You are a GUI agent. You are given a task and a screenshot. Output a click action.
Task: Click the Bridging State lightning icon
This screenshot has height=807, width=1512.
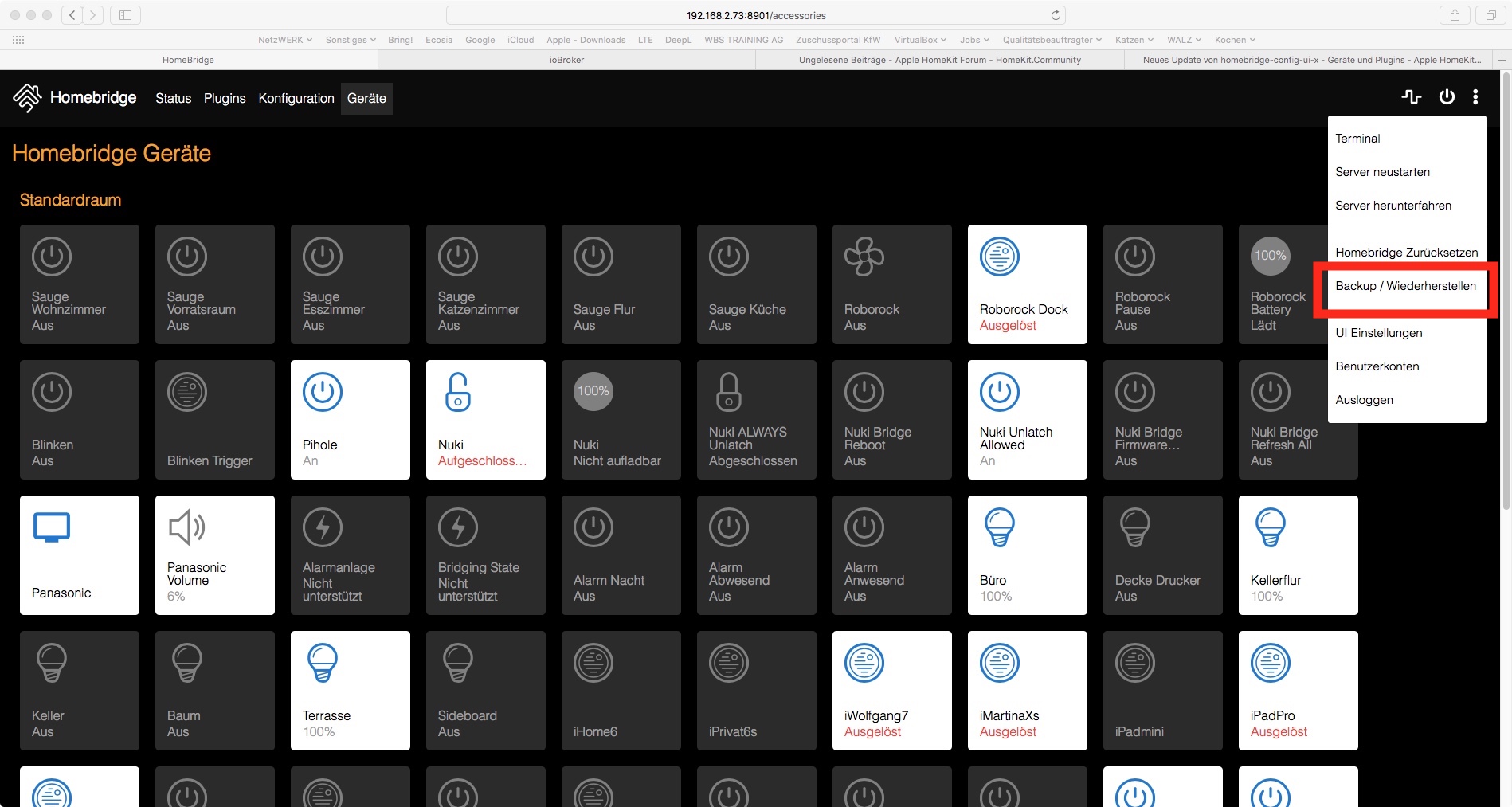pyautogui.click(x=458, y=527)
